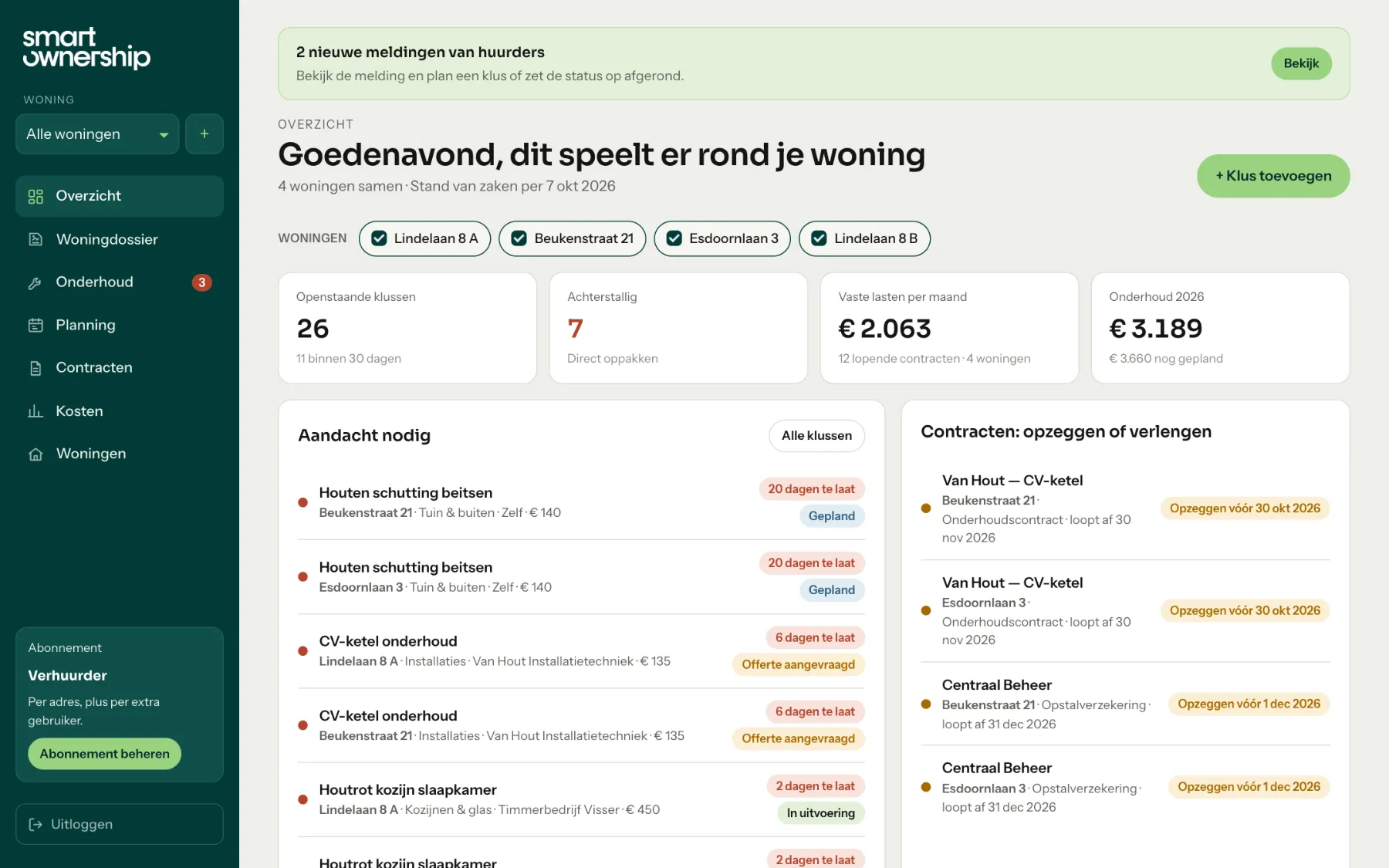The height and width of the screenshot is (868, 1389).
Task: Click the Onderhoud wrench icon
Action: click(35, 282)
